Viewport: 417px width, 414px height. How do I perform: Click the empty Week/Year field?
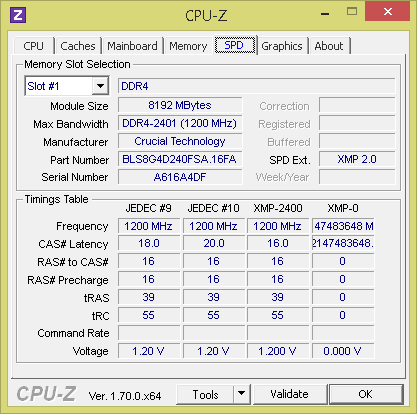coord(357,177)
